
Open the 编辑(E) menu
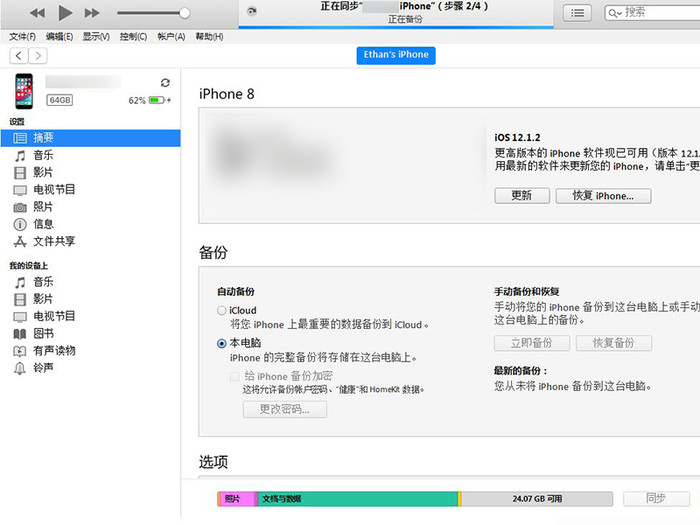point(59,37)
